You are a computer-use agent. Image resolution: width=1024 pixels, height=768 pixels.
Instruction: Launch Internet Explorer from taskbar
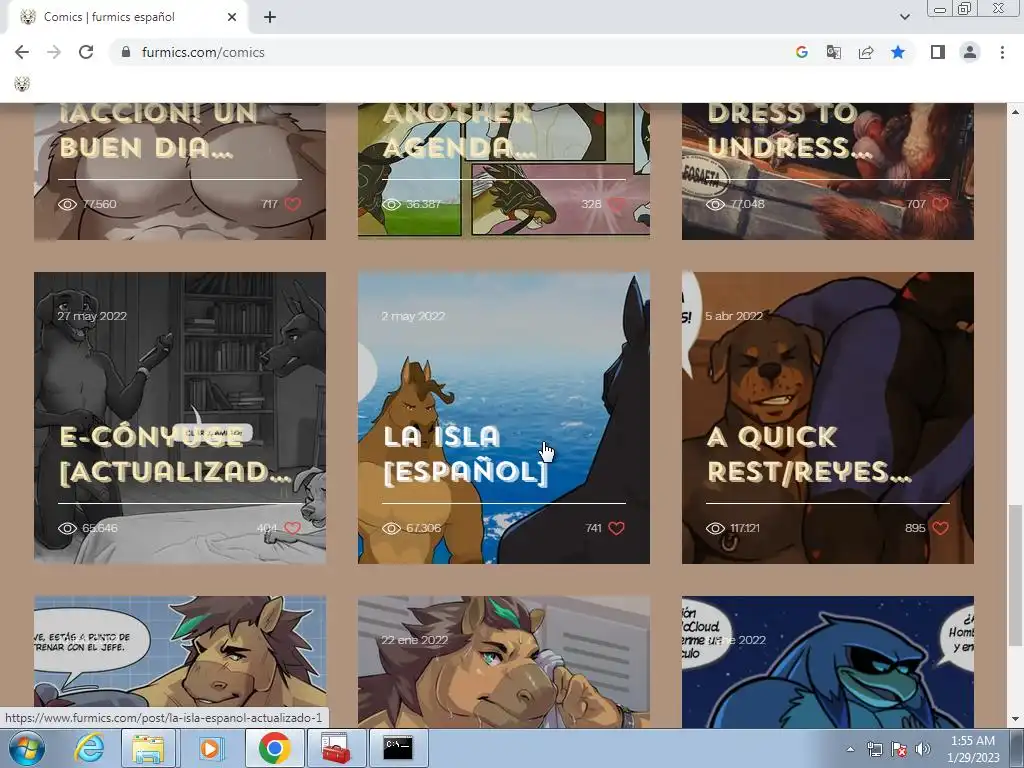pyautogui.click(x=89, y=748)
